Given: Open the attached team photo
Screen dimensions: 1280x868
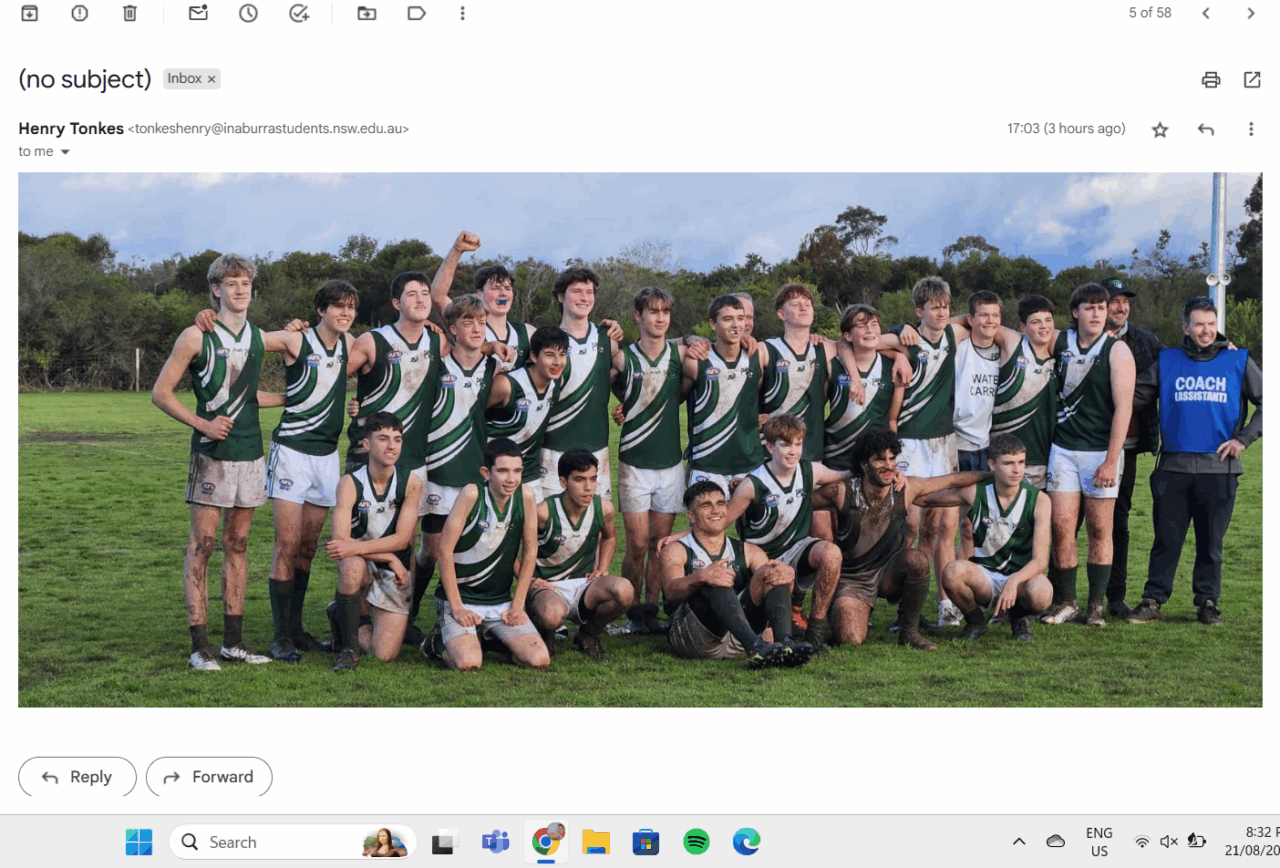Looking at the screenshot, I should click(x=640, y=440).
